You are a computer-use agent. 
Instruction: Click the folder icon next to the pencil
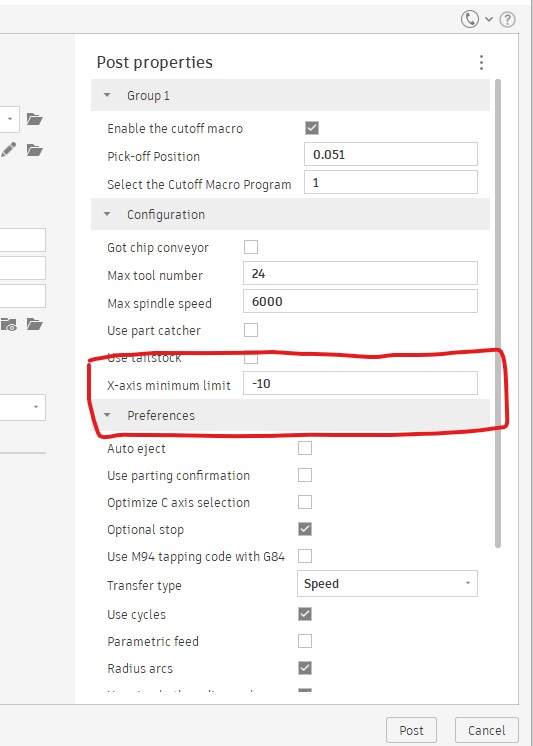pyautogui.click(x=35, y=151)
